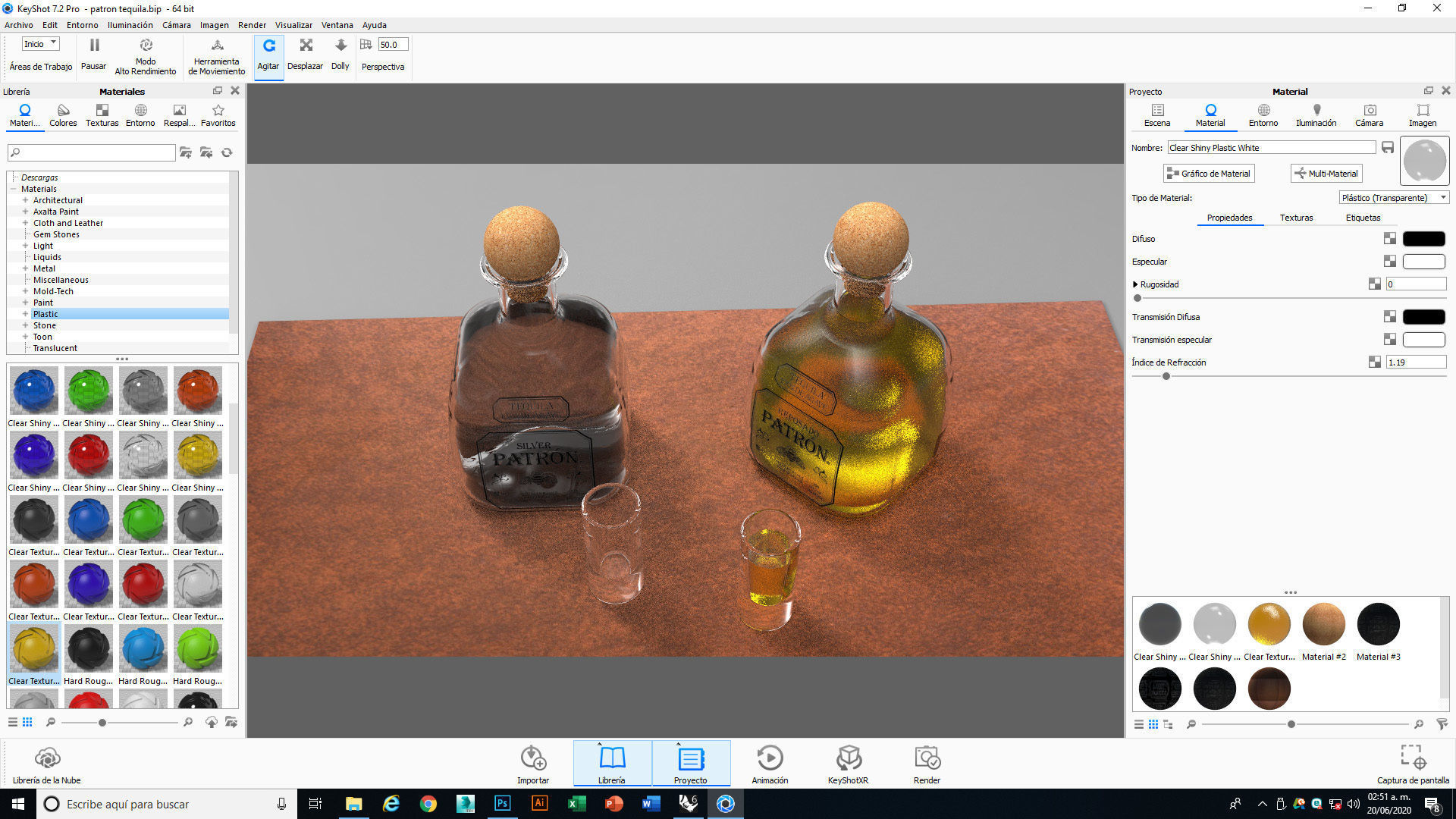This screenshot has width=1456, height=819.
Task: Select the Gem Stones tree item
Action: (56, 234)
